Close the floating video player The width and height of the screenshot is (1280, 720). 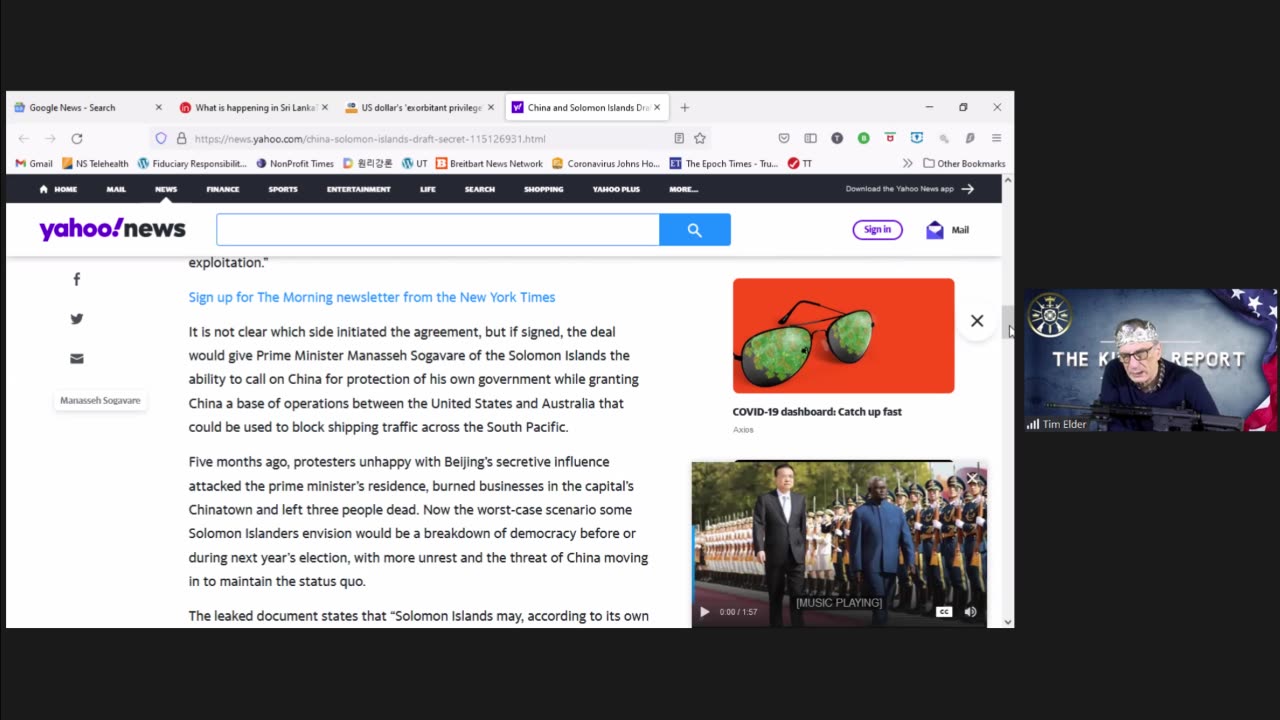[972, 478]
